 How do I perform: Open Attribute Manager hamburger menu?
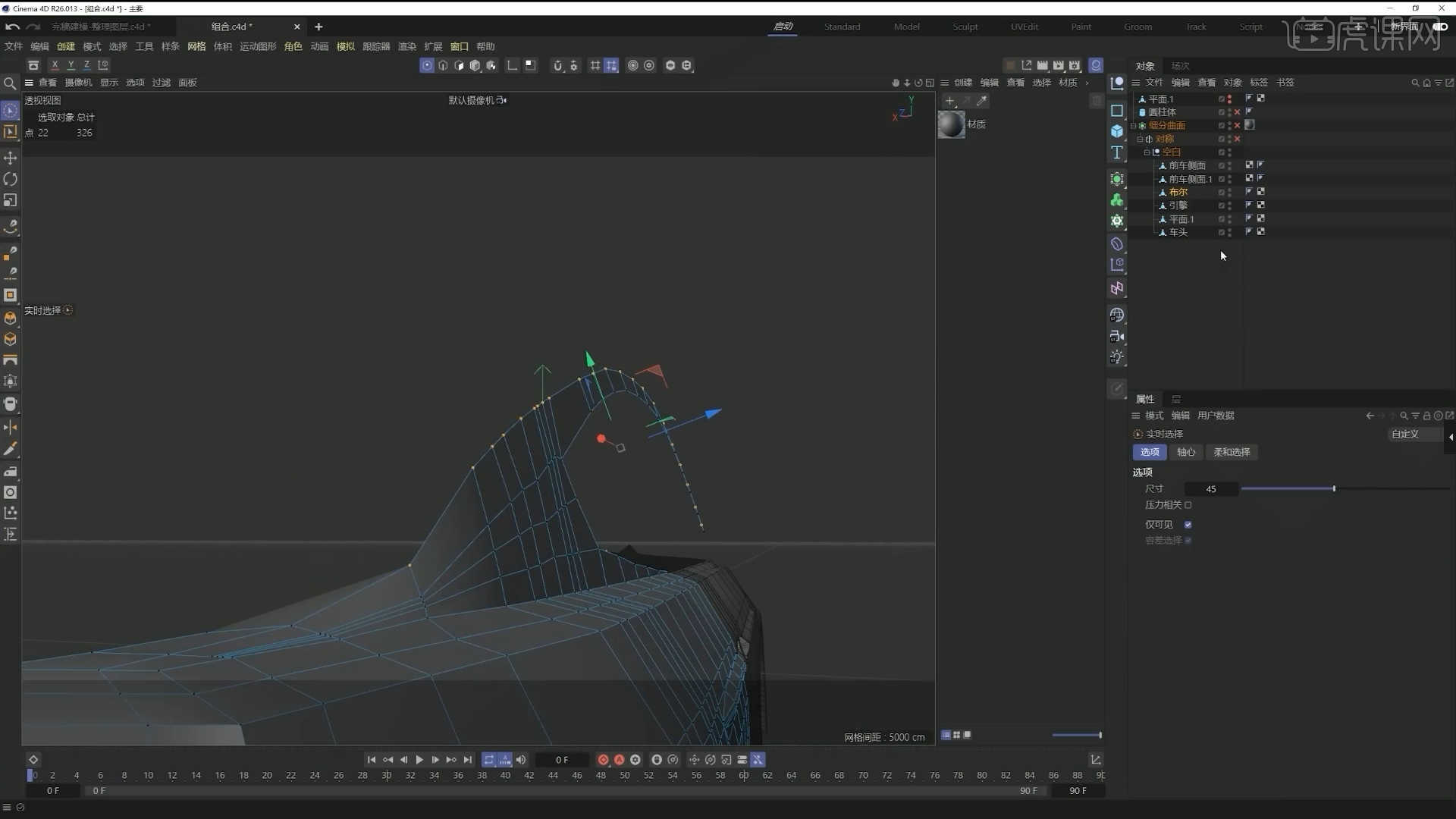tap(1136, 416)
